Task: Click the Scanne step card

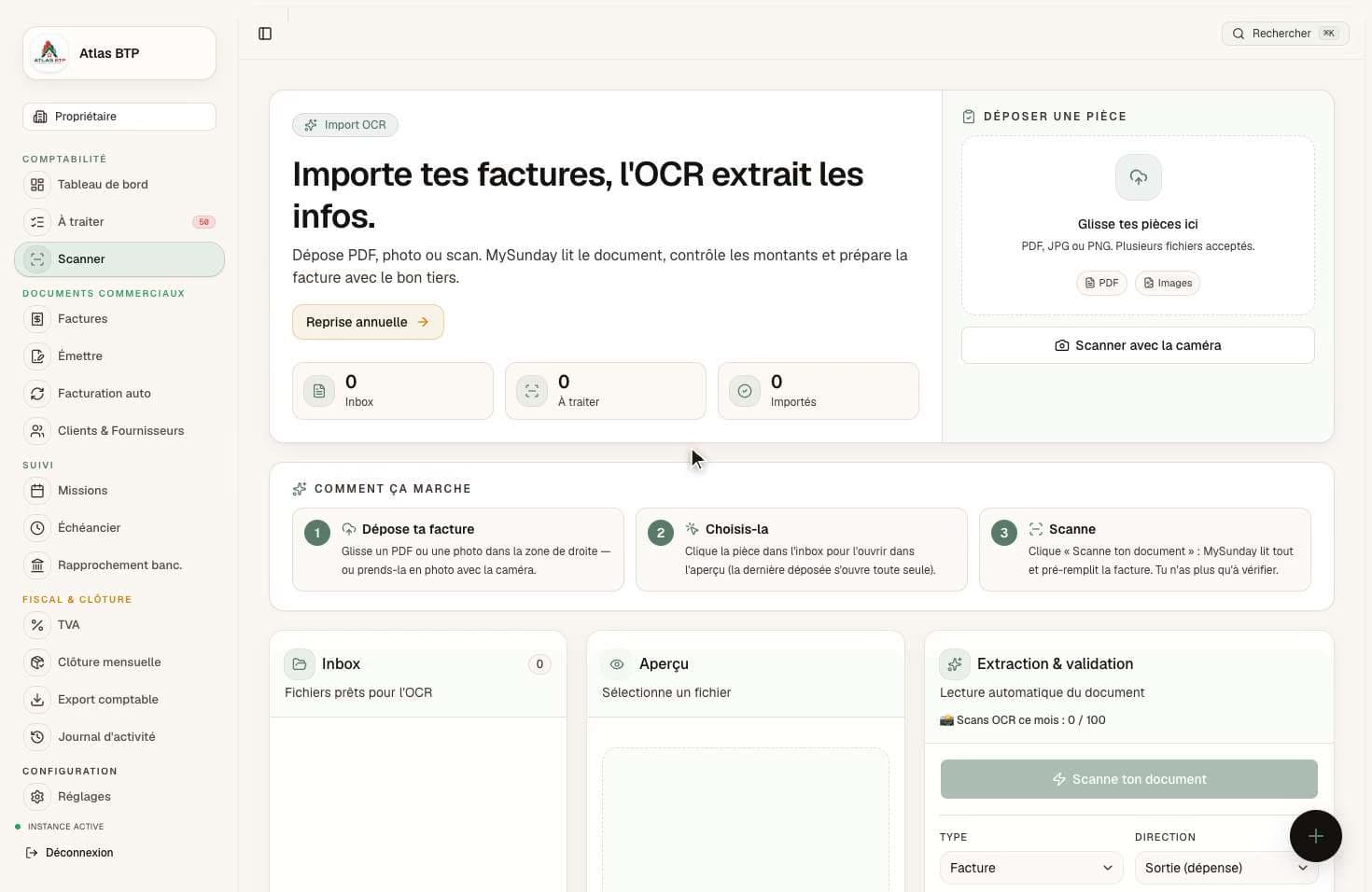Action: pyautogui.click(x=1145, y=550)
